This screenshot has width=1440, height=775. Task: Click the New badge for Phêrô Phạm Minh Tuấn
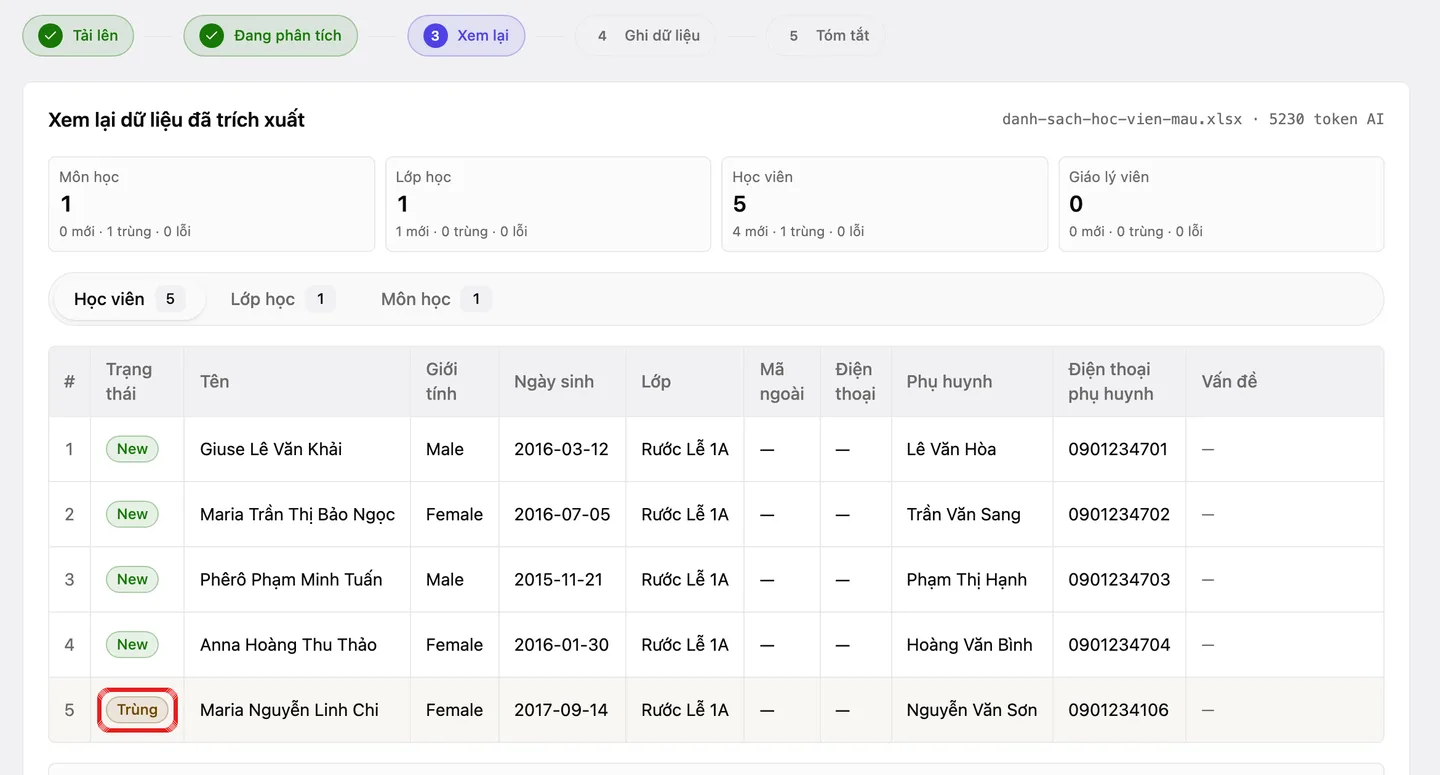point(132,579)
